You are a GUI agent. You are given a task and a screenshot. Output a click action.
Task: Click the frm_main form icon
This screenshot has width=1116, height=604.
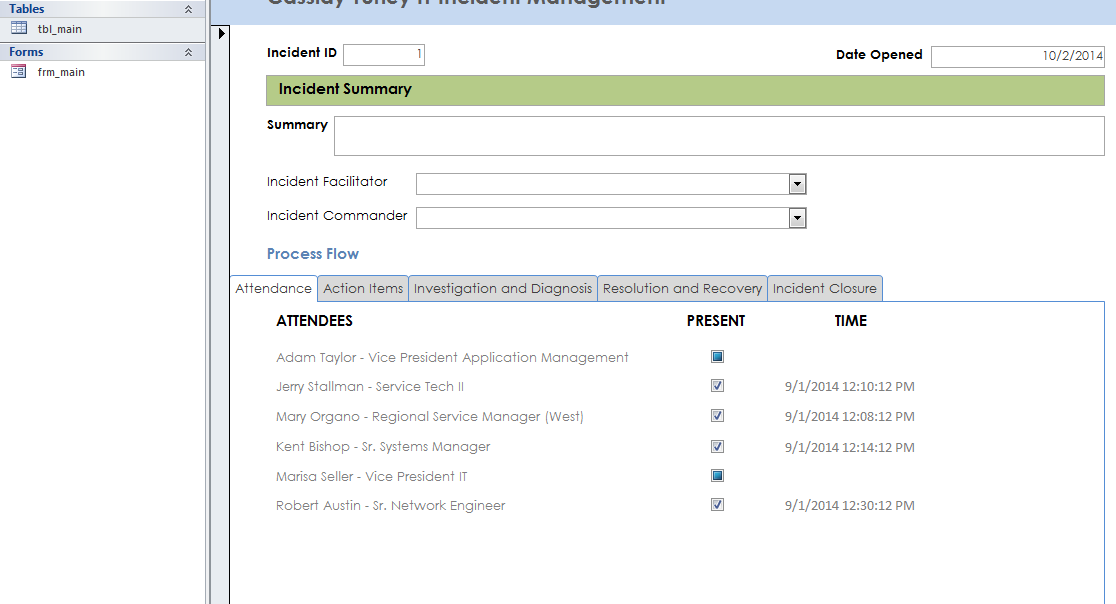point(18,72)
